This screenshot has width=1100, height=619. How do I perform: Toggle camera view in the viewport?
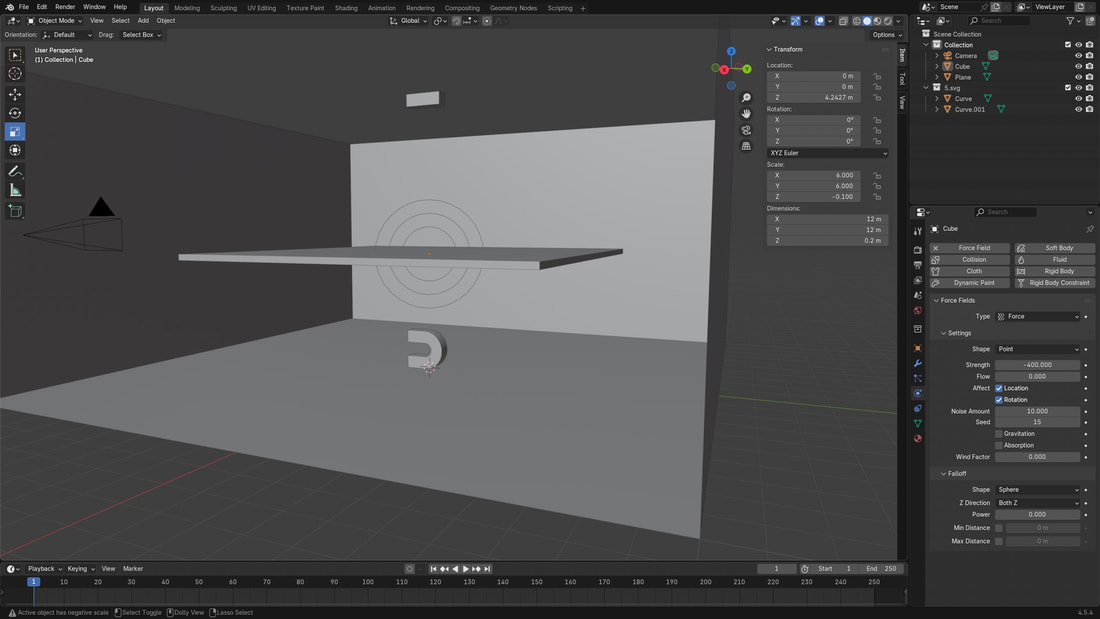(x=746, y=130)
